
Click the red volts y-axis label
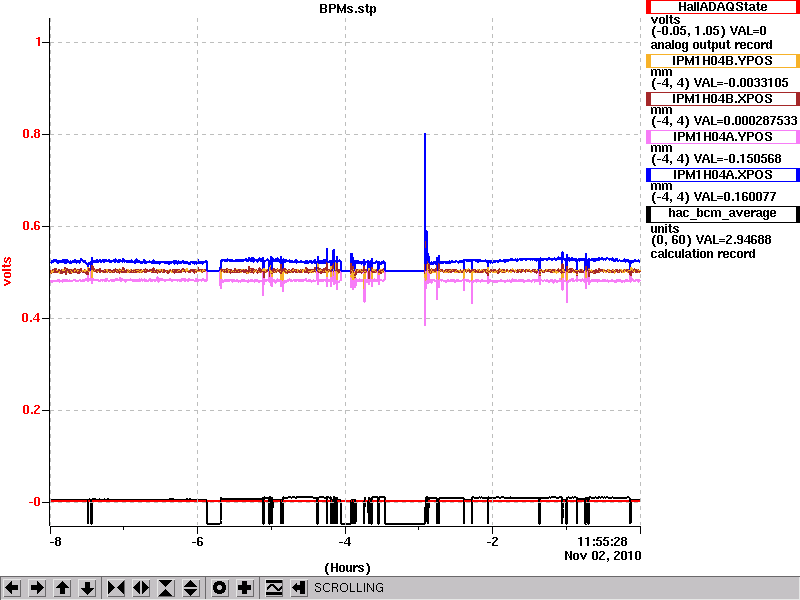(x=7, y=271)
